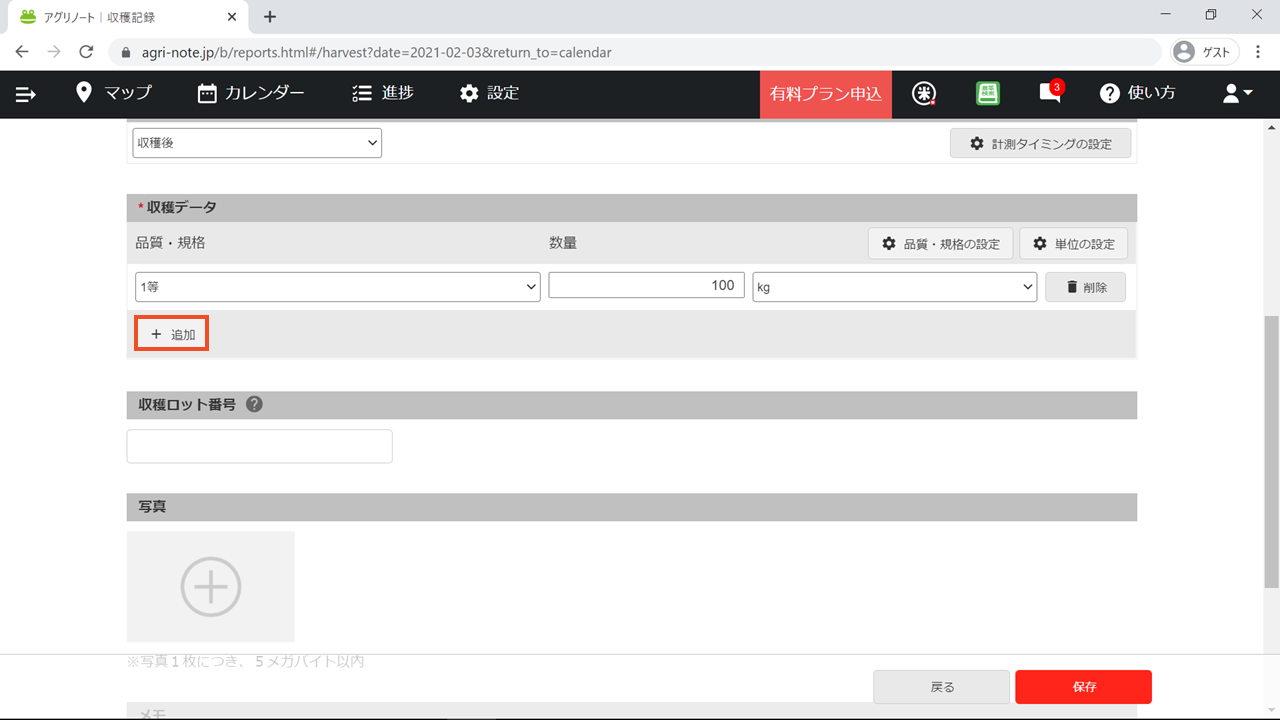Viewport: 1280px width, 720px height.
Task: Click the quantity field showing 100
Action: [x=647, y=286]
